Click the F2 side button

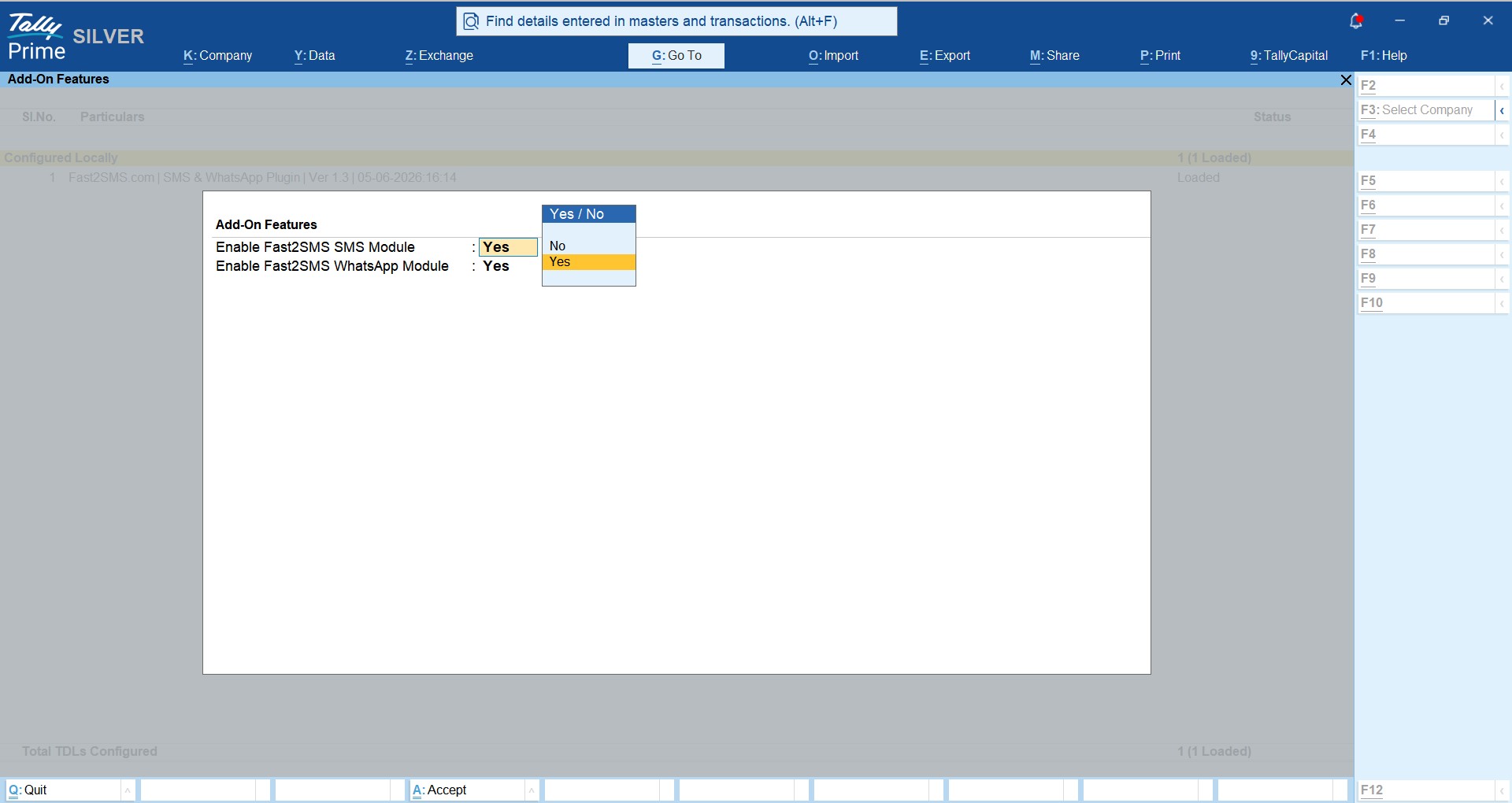[1426, 86]
